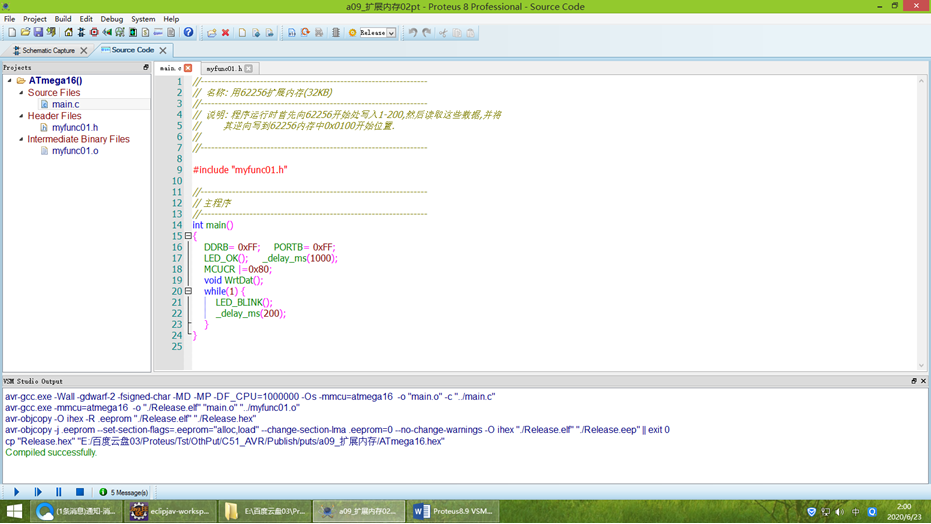Click the New Project toolbar icon
Screen dimensions: 931x524
[11, 33]
